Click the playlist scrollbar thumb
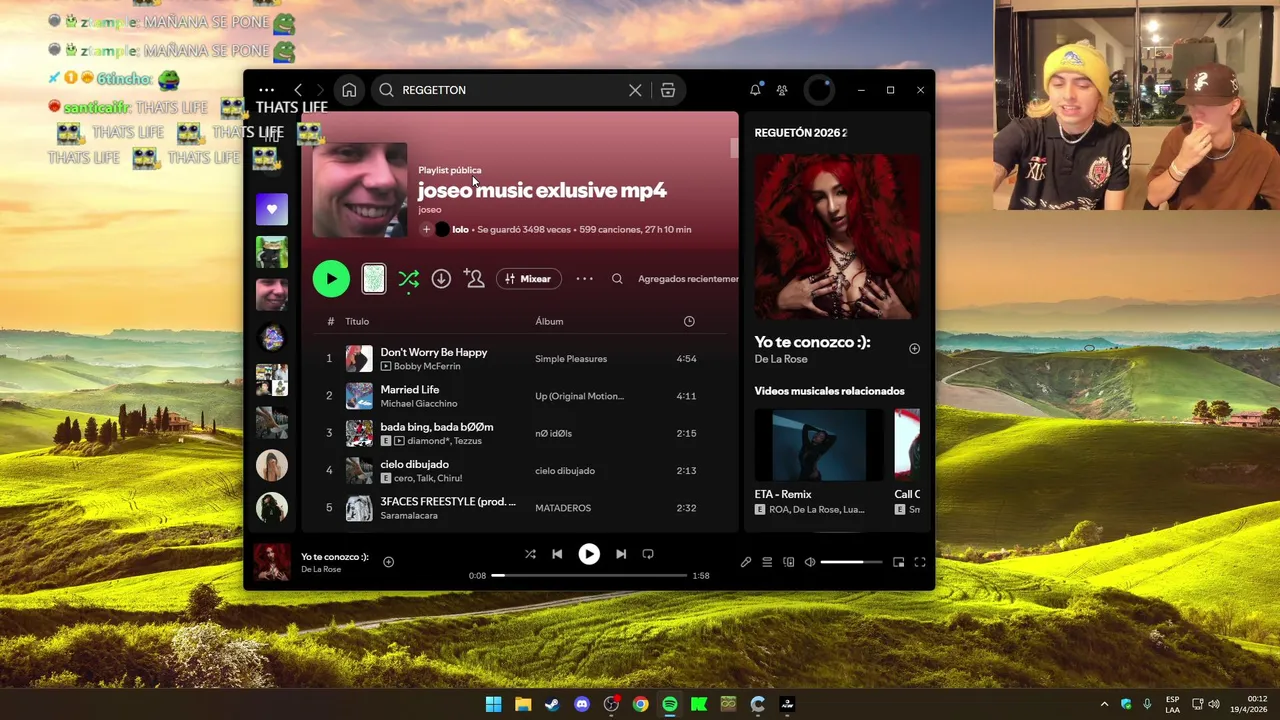The height and width of the screenshot is (720, 1280). coord(734,148)
